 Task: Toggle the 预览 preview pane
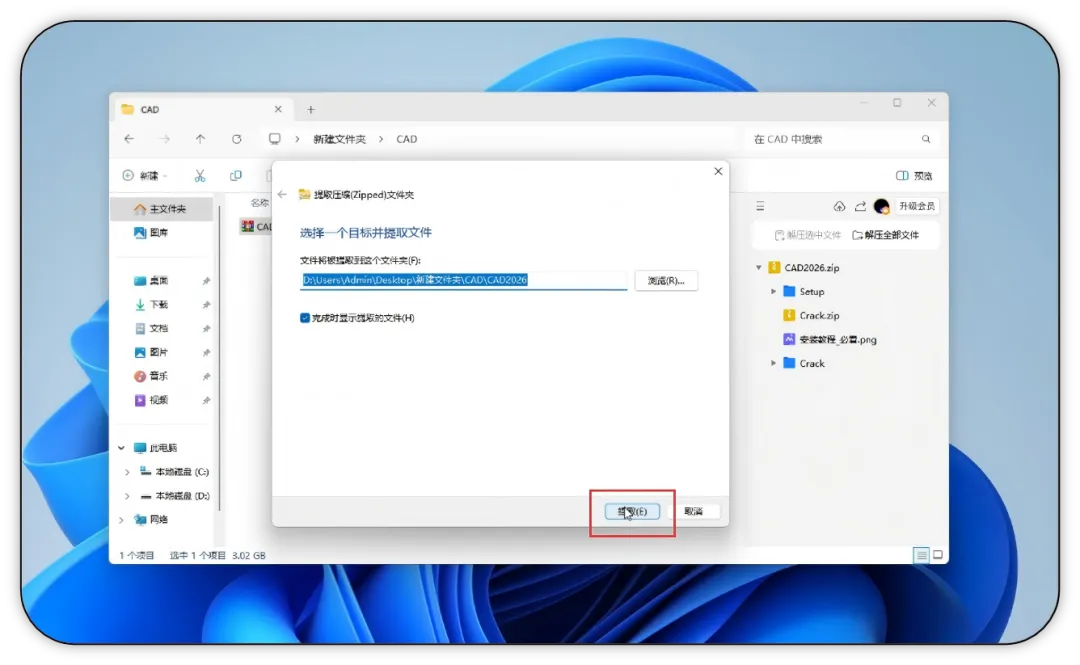pyautogui.click(x=914, y=176)
